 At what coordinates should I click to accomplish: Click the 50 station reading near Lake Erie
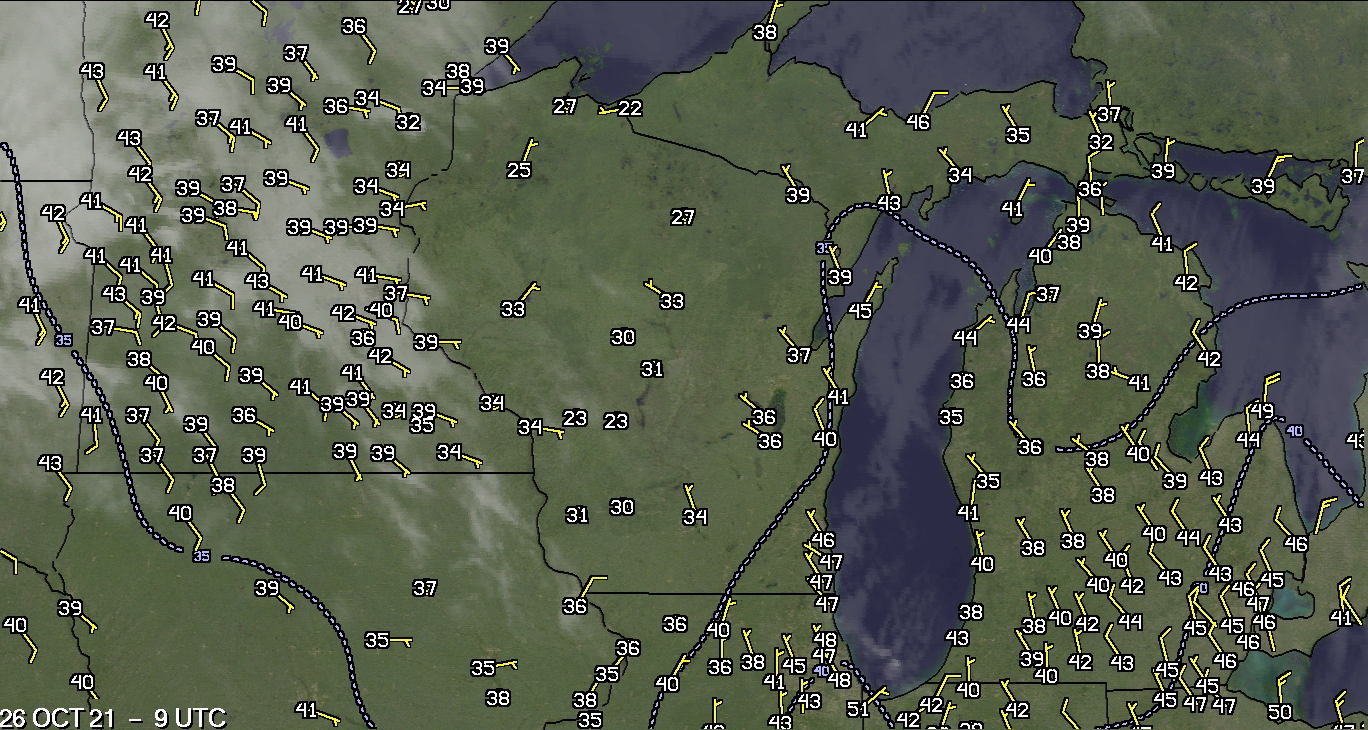(1280, 711)
